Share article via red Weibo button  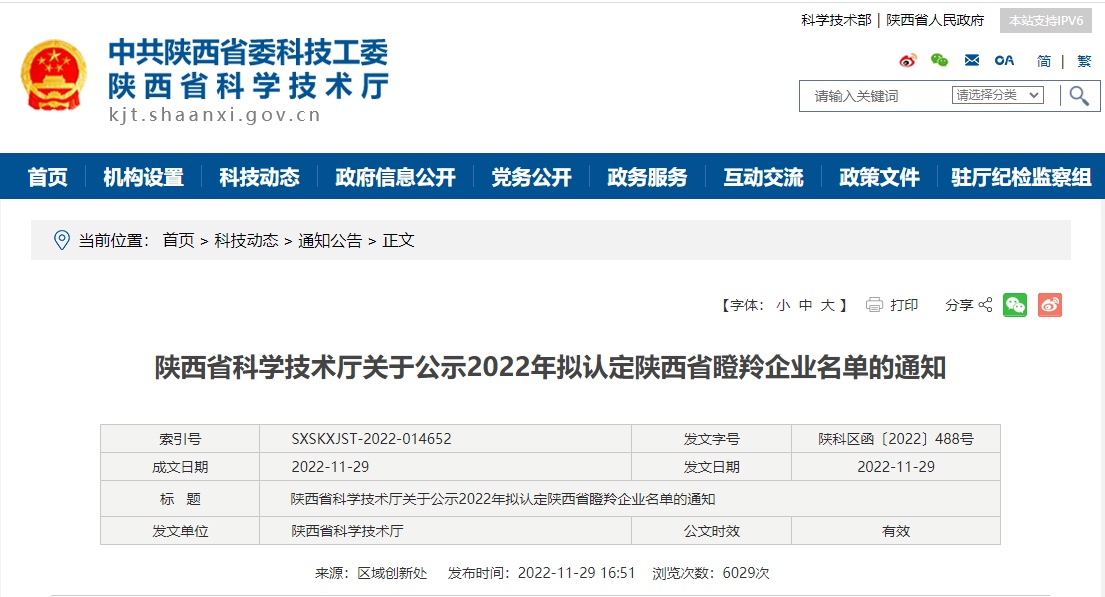click(x=1049, y=305)
